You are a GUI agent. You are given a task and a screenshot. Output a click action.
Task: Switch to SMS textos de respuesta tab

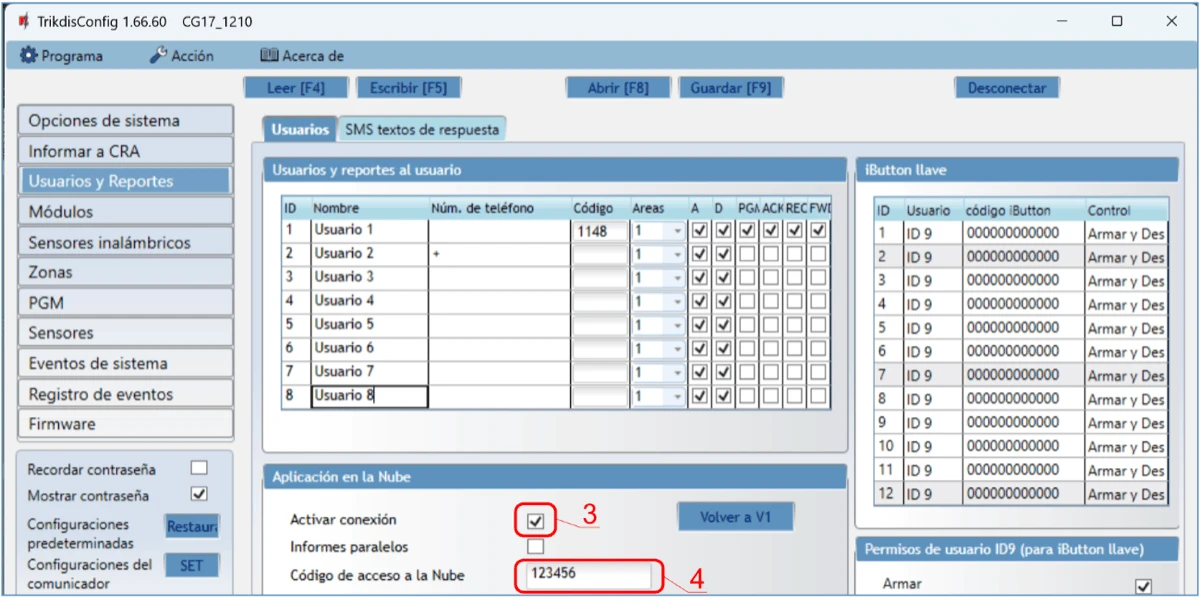[421, 129]
